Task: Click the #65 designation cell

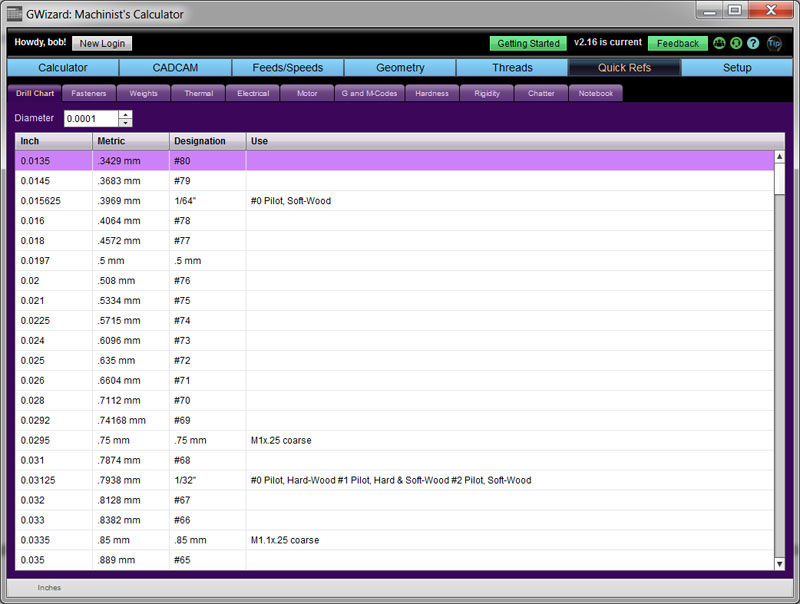Action: (207, 560)
